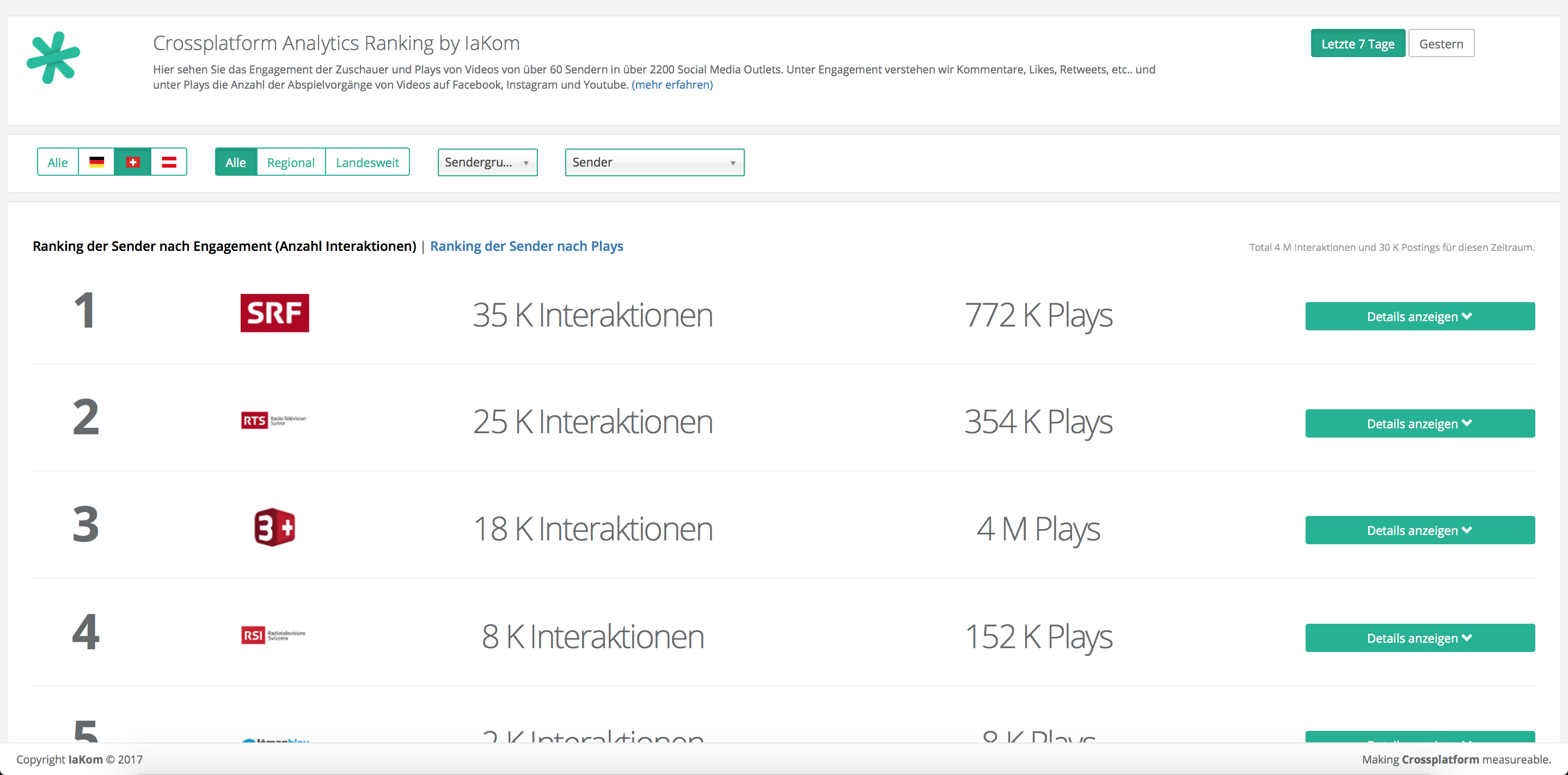The height and width of the screenshot is (775, 1568).
Task: Switch period to Letzte 7 Tage
Action: [1358, 43]
